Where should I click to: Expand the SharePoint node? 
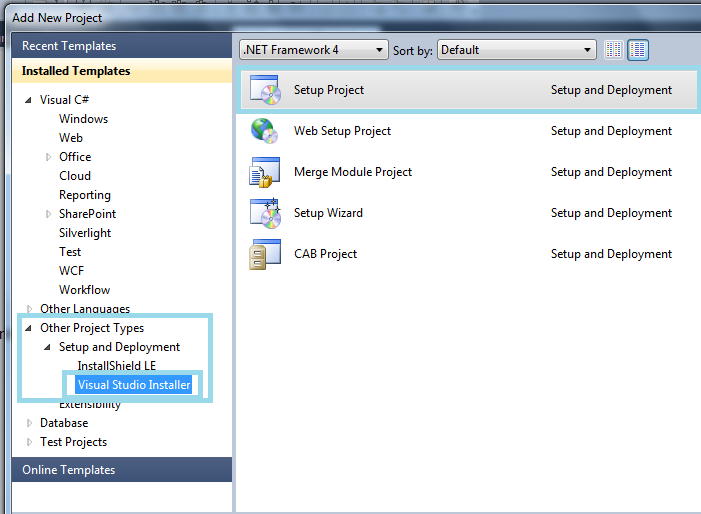pos(48,214)
